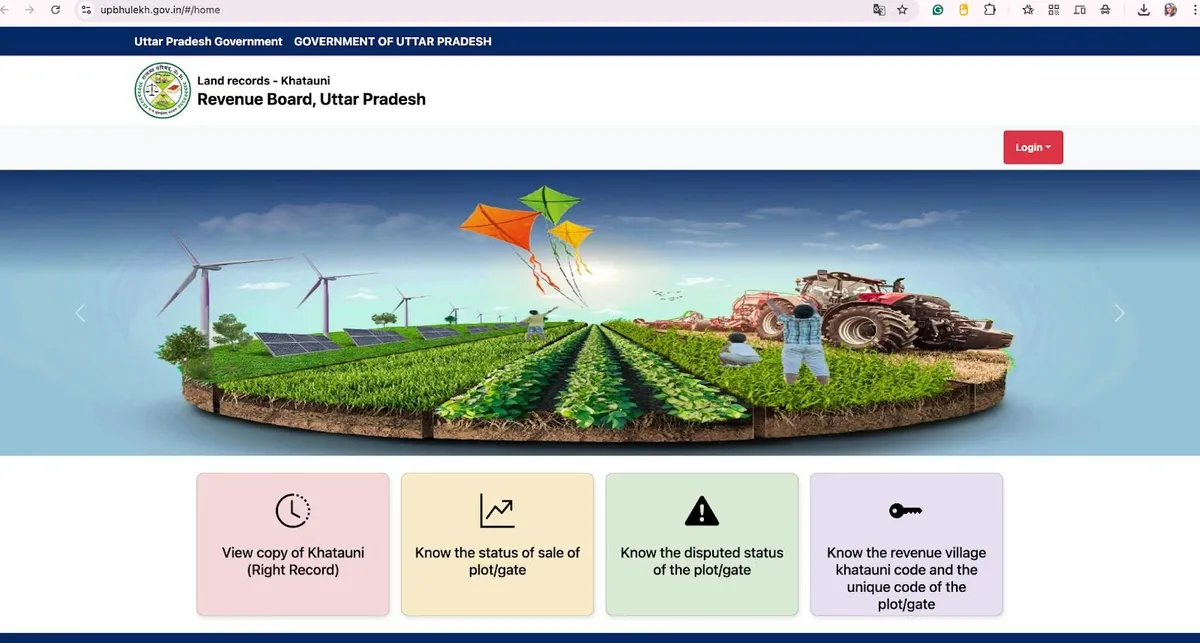Go to next carousel slide arrow

coord(1119,313)
